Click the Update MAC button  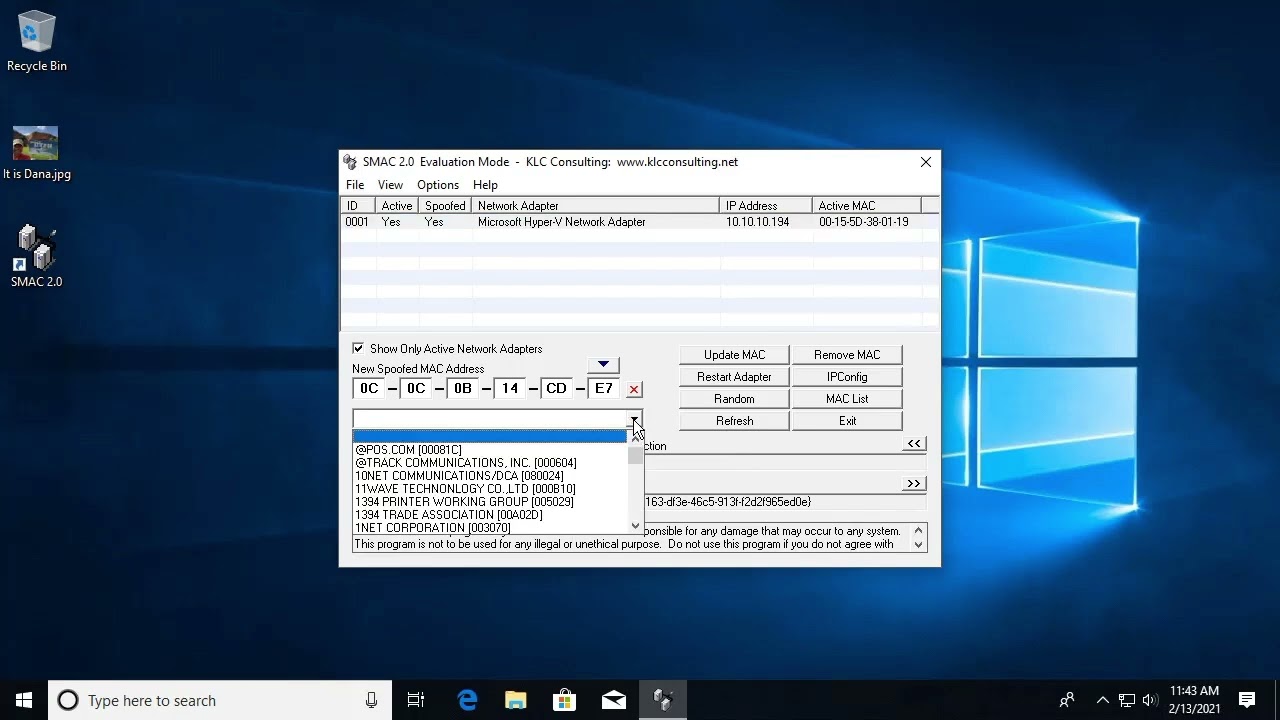click(734, 355)
